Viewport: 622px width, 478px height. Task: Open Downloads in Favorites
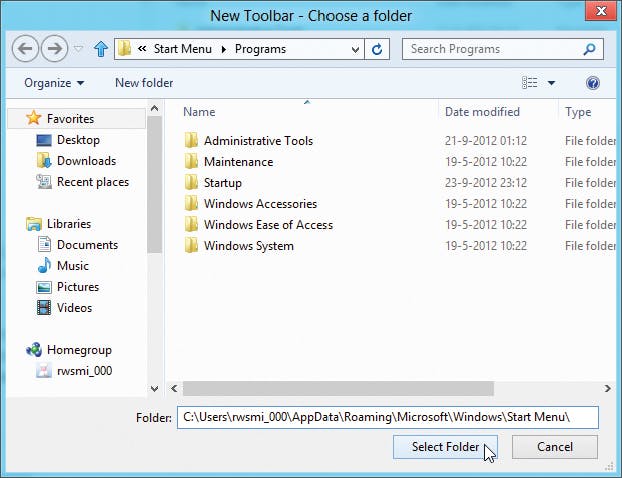coord(86,161)
